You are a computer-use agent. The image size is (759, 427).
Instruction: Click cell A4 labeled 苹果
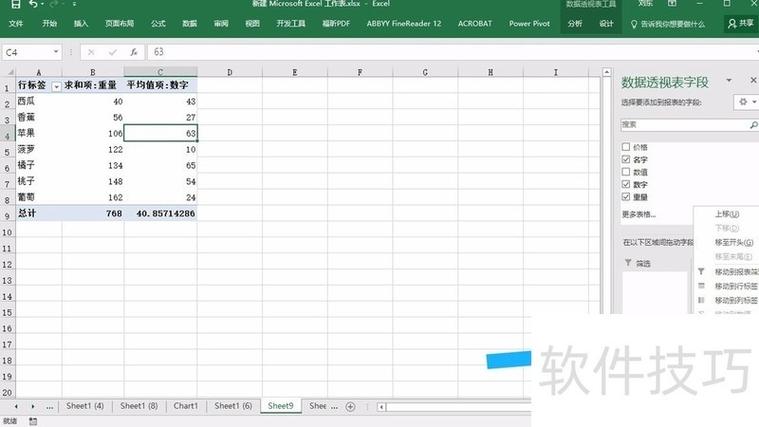pyautogui.click(x=38, y=133)
